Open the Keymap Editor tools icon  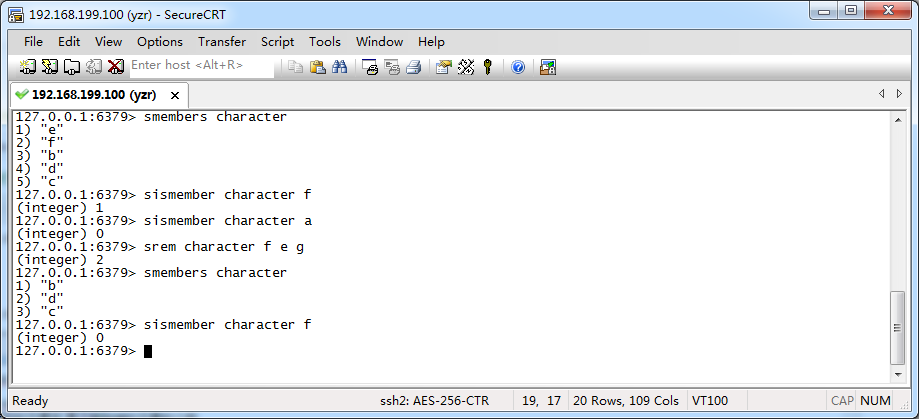coord(465,67)
